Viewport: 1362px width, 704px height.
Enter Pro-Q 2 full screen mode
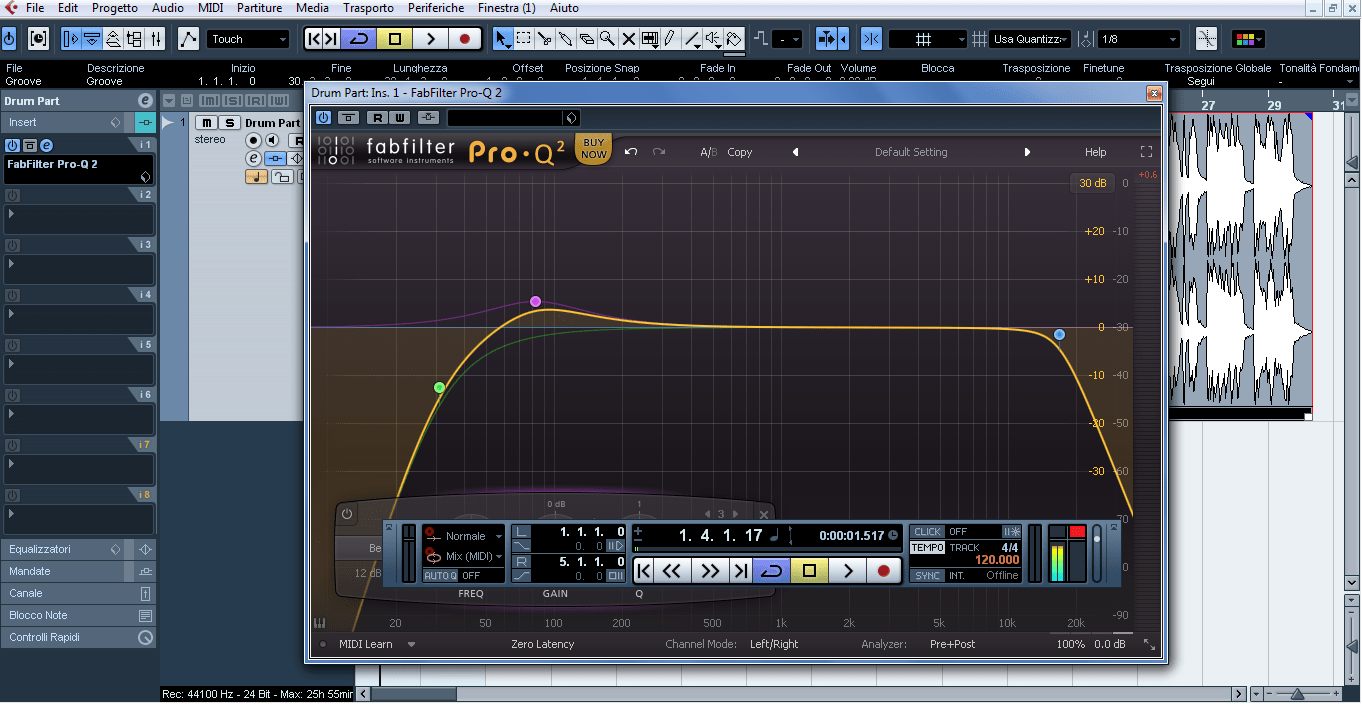[x=1146, y=152]
